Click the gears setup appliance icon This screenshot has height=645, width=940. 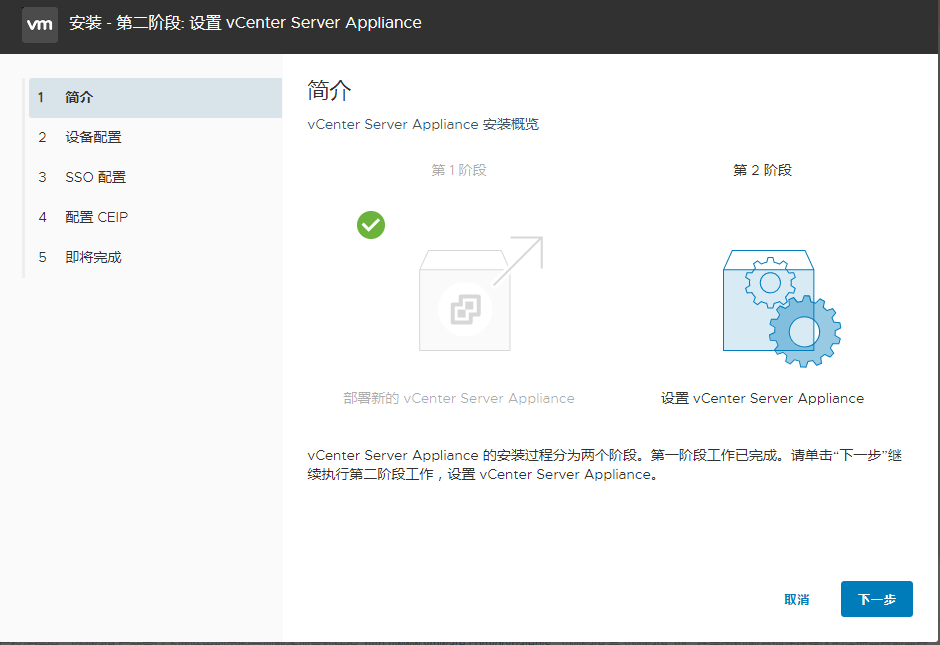click(x=782, y=308)
